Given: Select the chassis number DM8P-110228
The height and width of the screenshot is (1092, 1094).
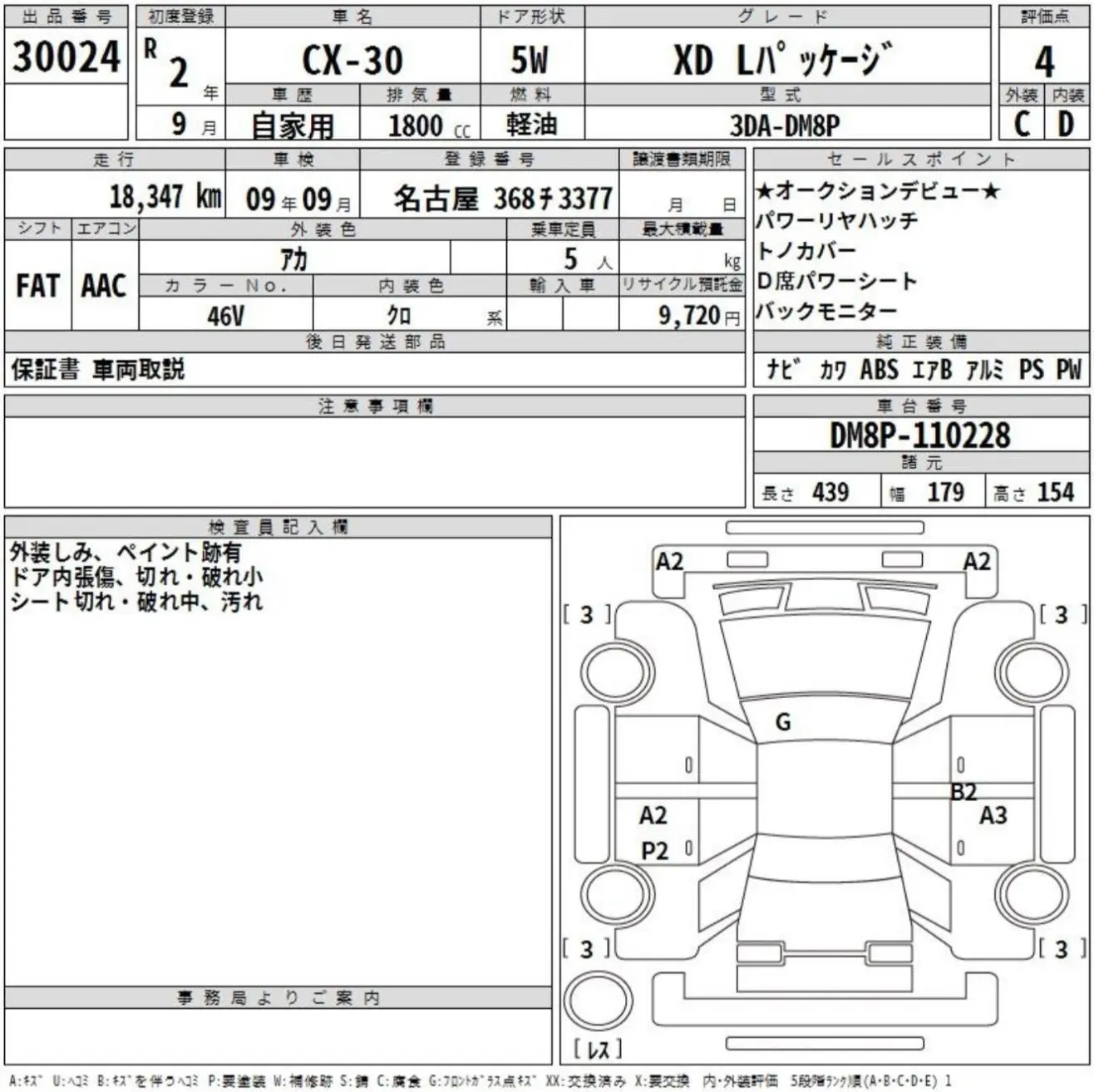Looking at the screenshot, I should point(920,435).
